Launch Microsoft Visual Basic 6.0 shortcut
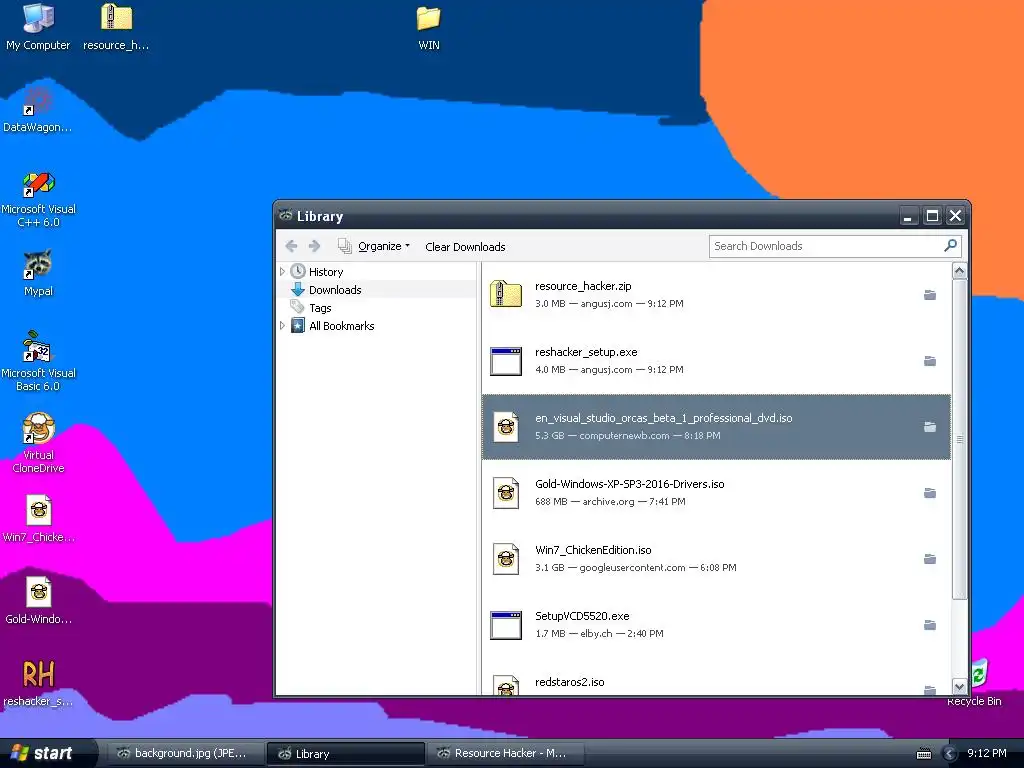1024x768 pixels. 38,362
